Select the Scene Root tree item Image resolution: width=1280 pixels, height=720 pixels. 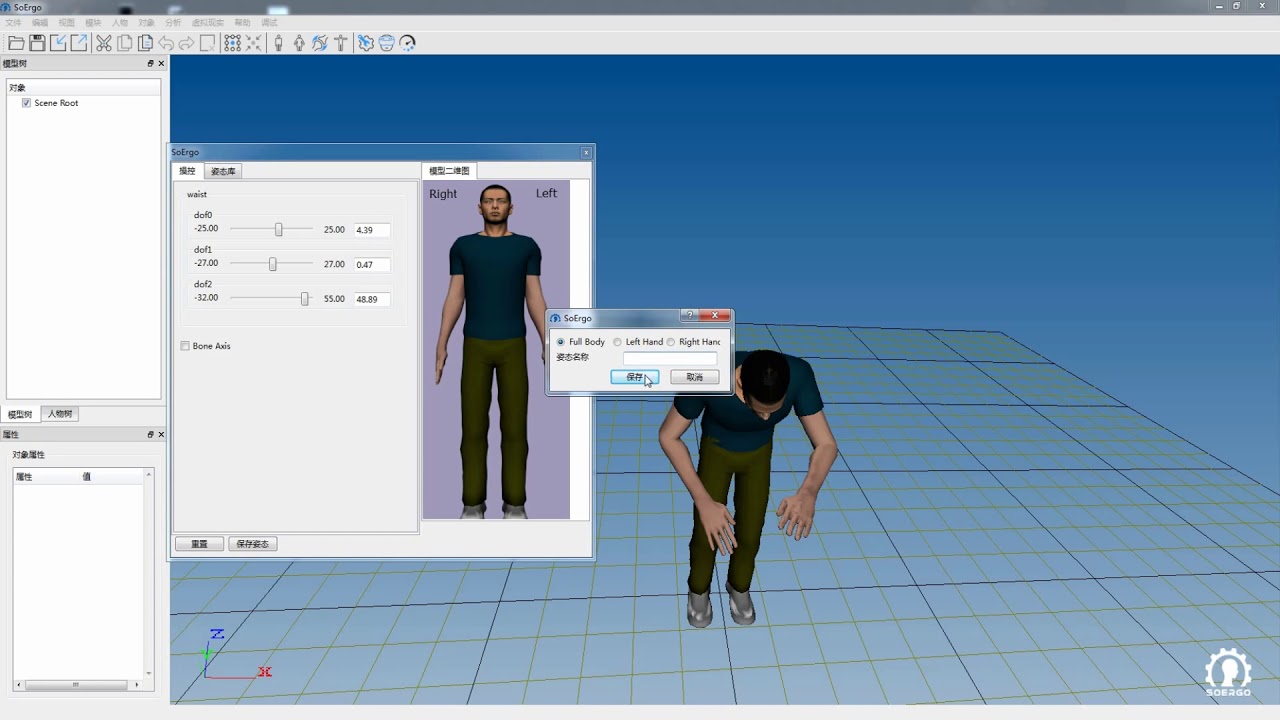pyautogui.click(x=56, y=103)
